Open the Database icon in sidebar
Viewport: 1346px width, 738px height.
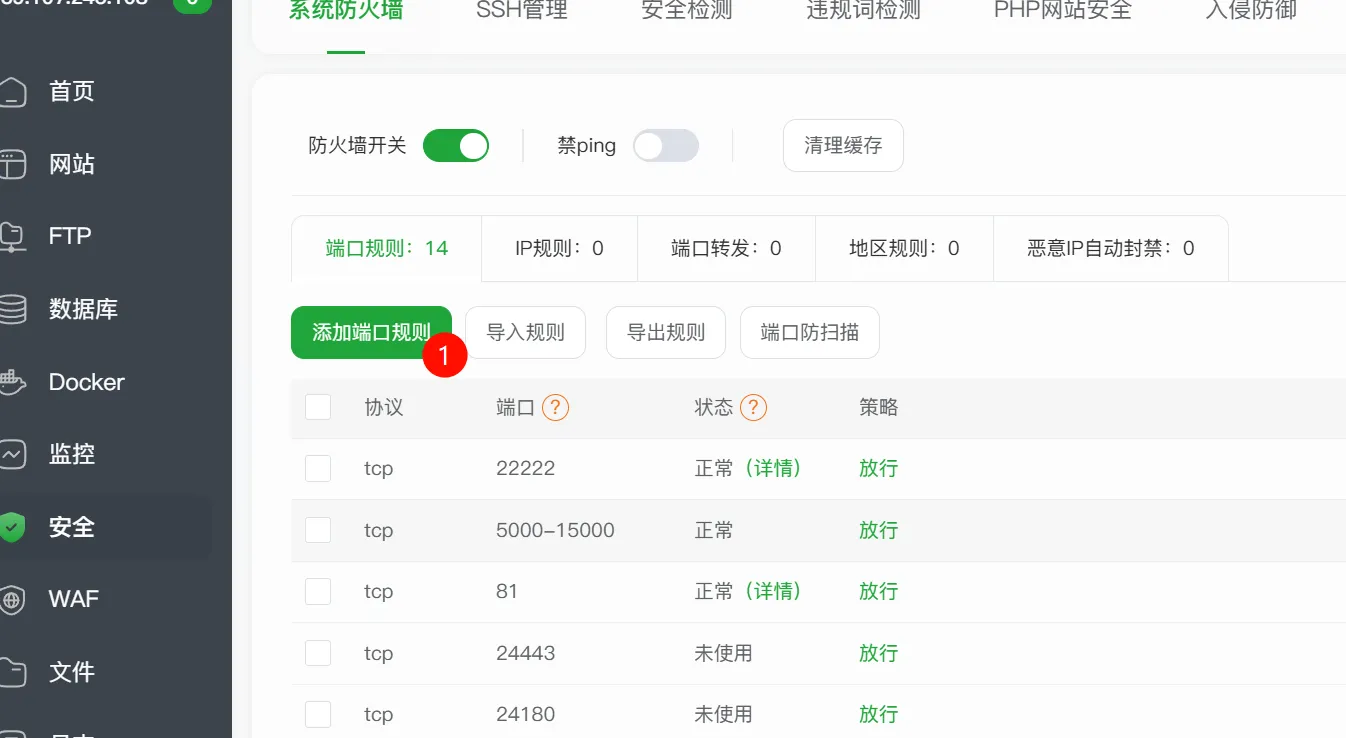[12, 310]
